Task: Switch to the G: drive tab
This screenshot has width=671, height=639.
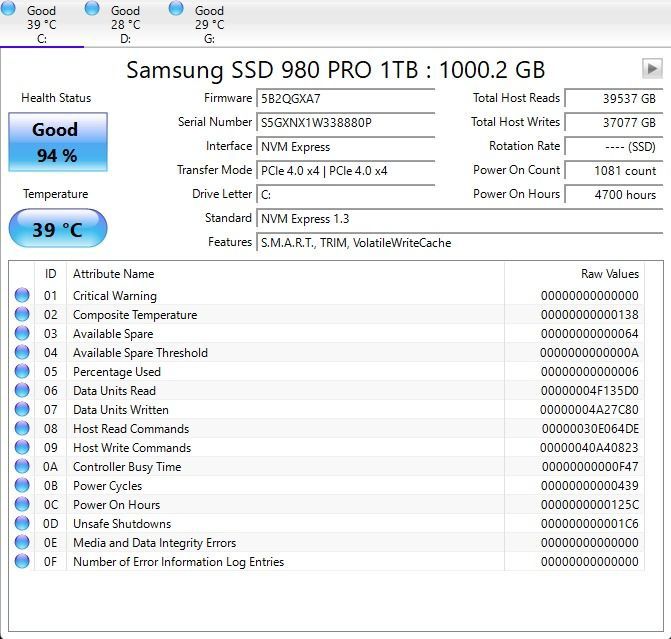Action: tap(209, 24)
